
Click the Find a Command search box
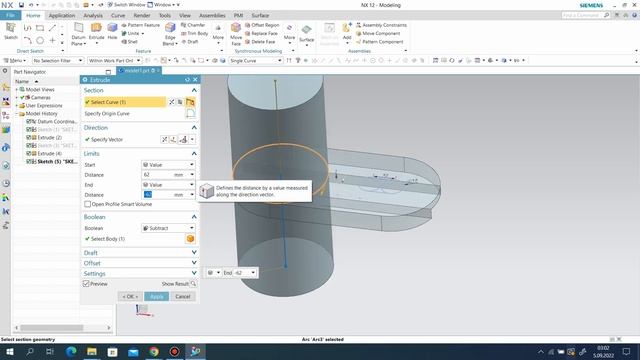pos(585,15)
